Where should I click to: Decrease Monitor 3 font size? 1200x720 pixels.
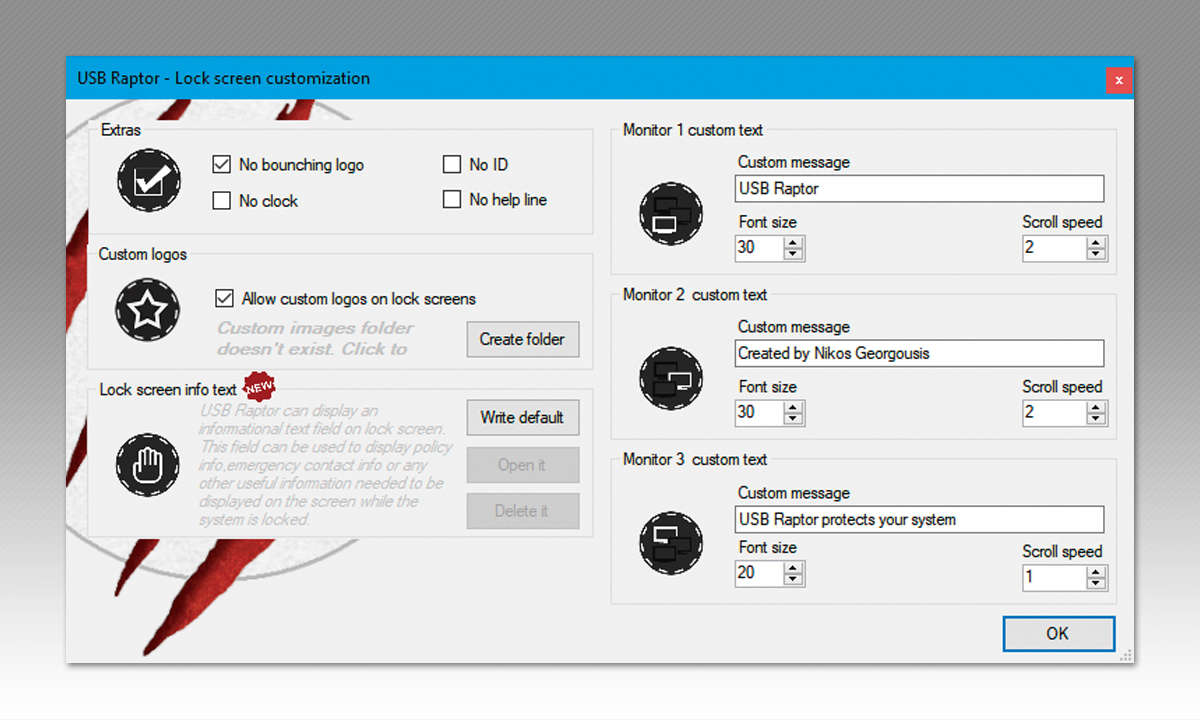(794, 579)
